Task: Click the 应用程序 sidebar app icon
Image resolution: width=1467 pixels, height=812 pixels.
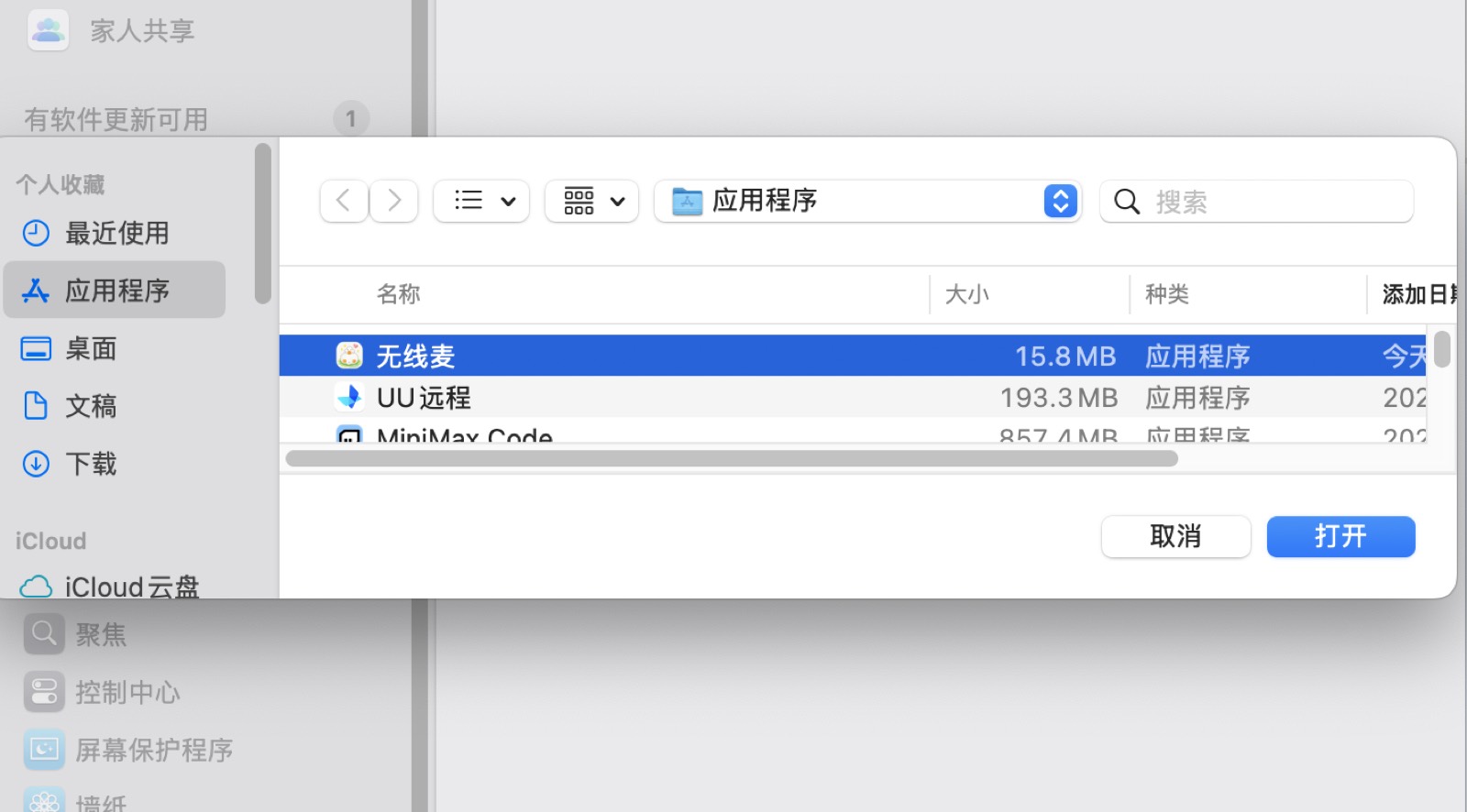Action: tap(36, 291)
